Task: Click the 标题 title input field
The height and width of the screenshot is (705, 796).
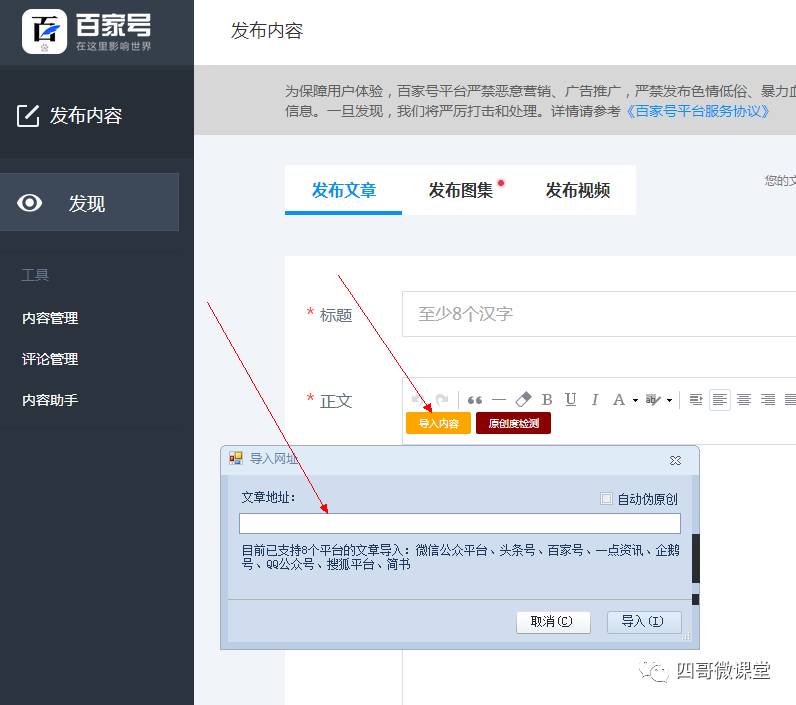Action: coord(599,314)
